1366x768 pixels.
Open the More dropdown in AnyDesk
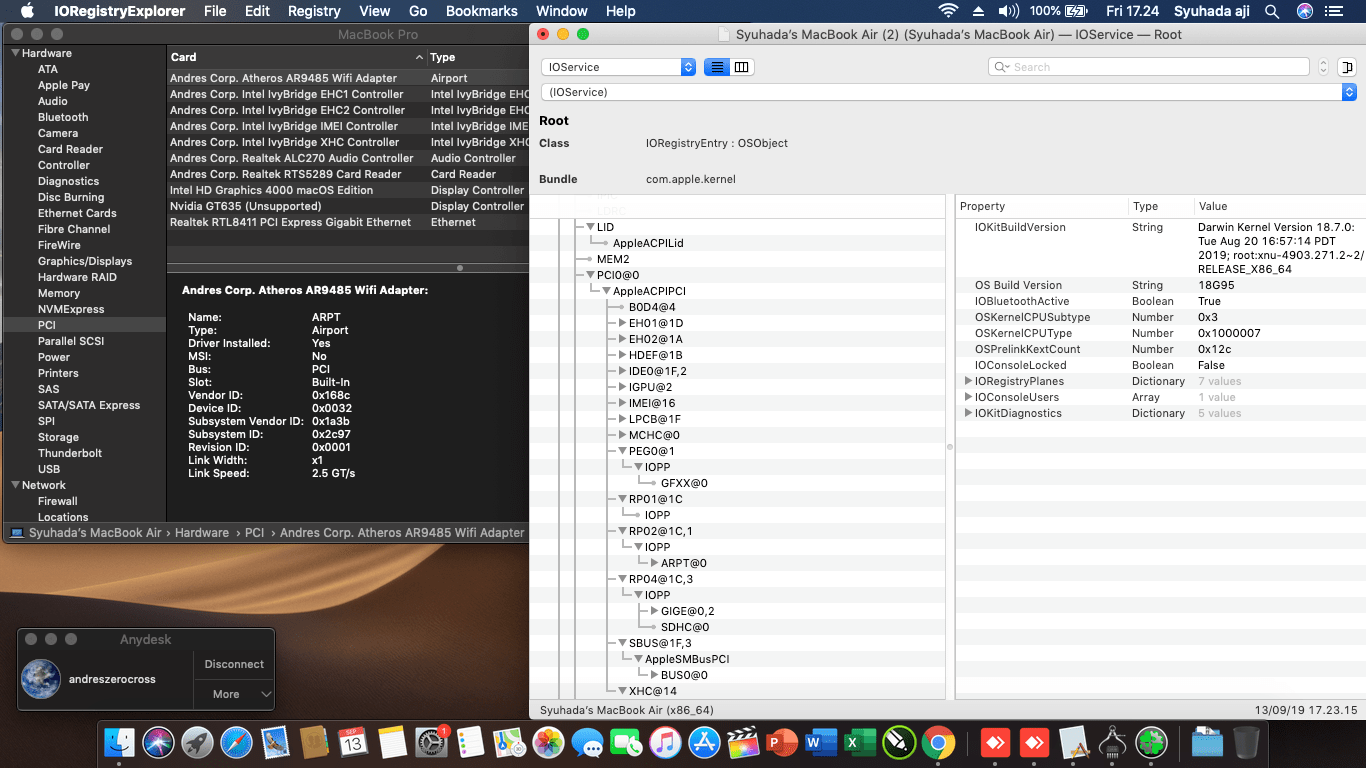234,694
